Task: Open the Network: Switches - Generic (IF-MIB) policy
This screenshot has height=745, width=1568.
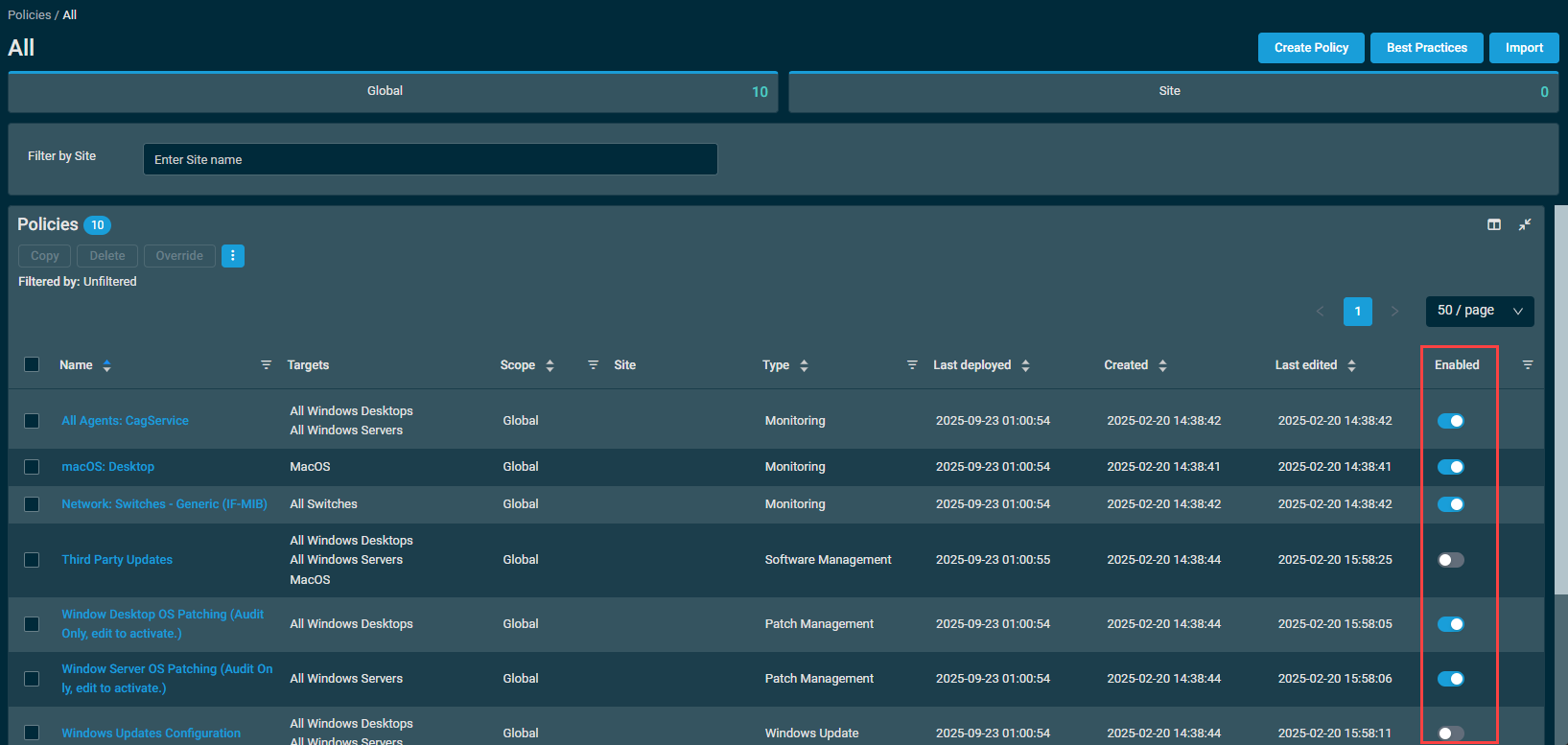Action: pos(164,504)
